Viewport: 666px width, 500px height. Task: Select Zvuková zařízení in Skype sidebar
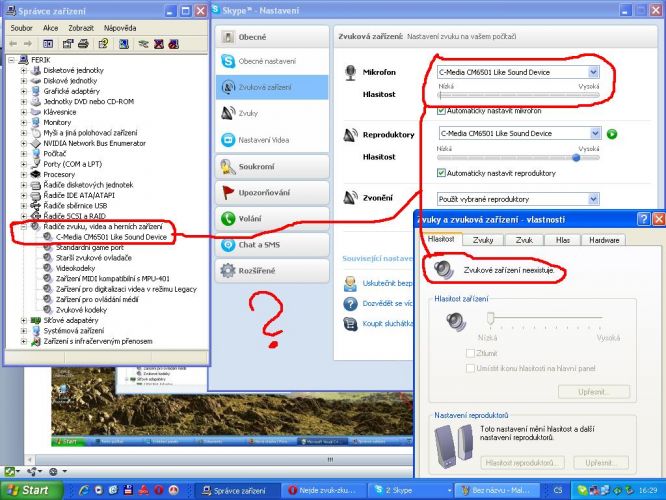(x=272, y=88)
